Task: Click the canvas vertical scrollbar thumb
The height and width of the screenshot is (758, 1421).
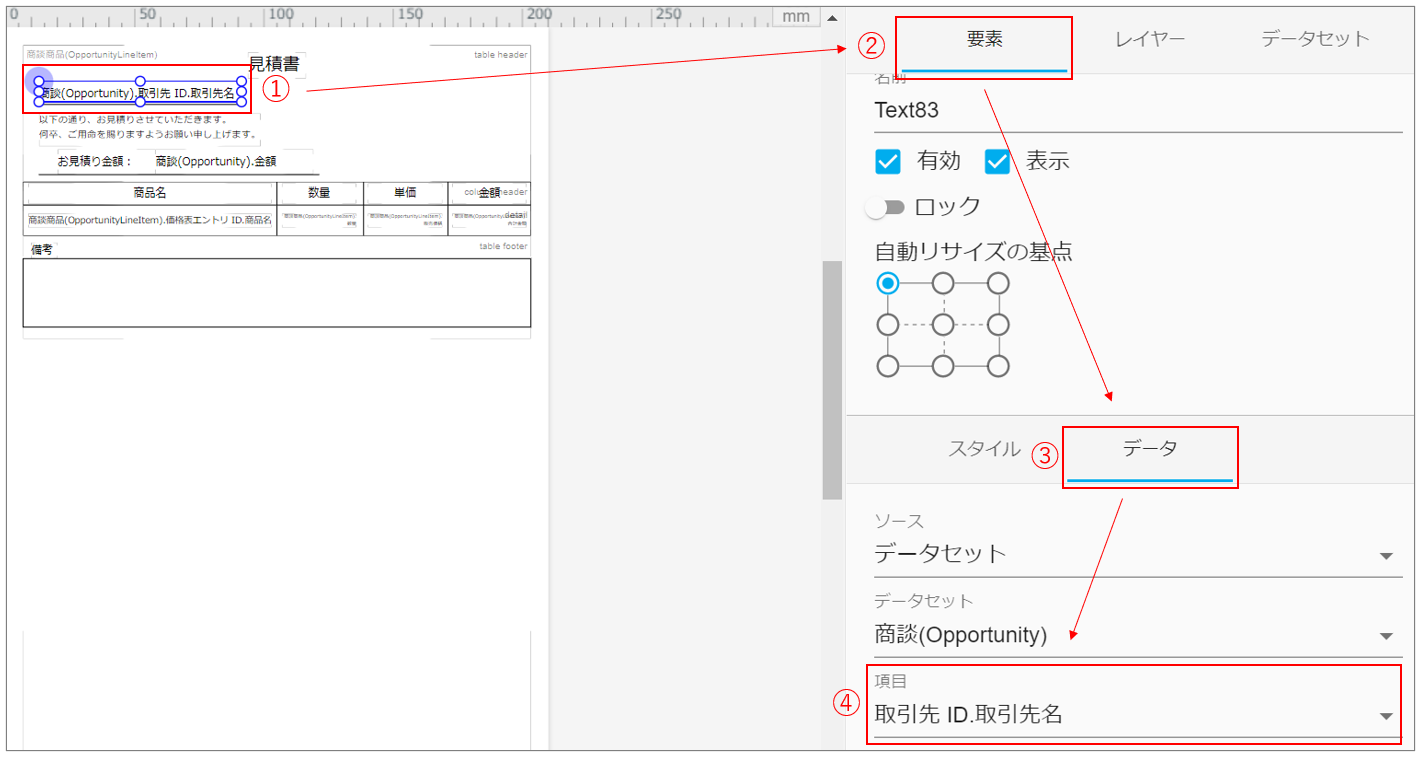Action: (832, 380)
